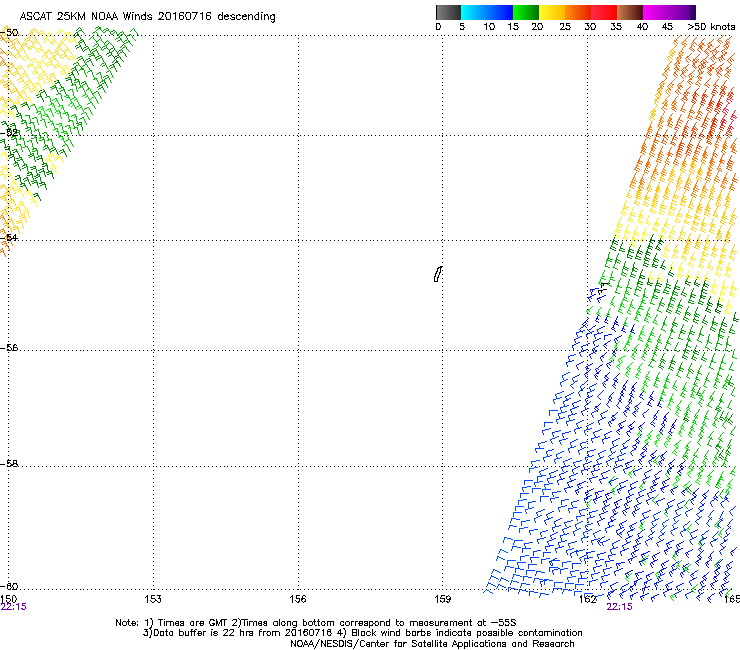
Task: Click the magenta 40-45 knots color segment
Action: click(x=656, y=12)
